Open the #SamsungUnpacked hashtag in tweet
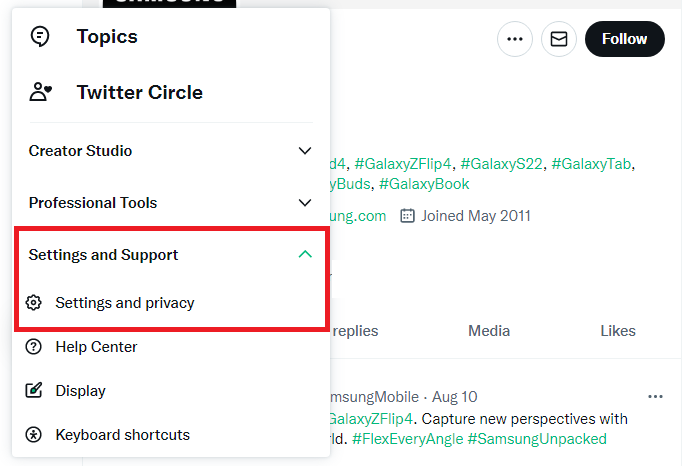Image resolution: width=696 pixels, height=466 pixels. point(537,439)
